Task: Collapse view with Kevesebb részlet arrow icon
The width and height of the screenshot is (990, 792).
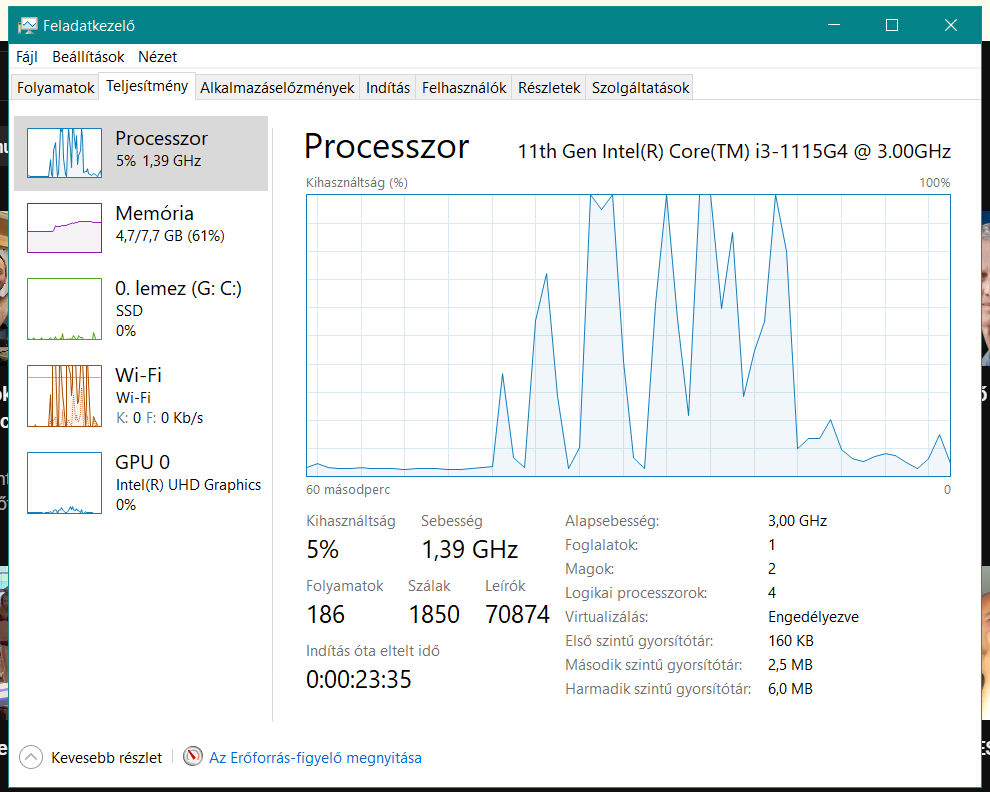Action: click(x=31, y=757)
